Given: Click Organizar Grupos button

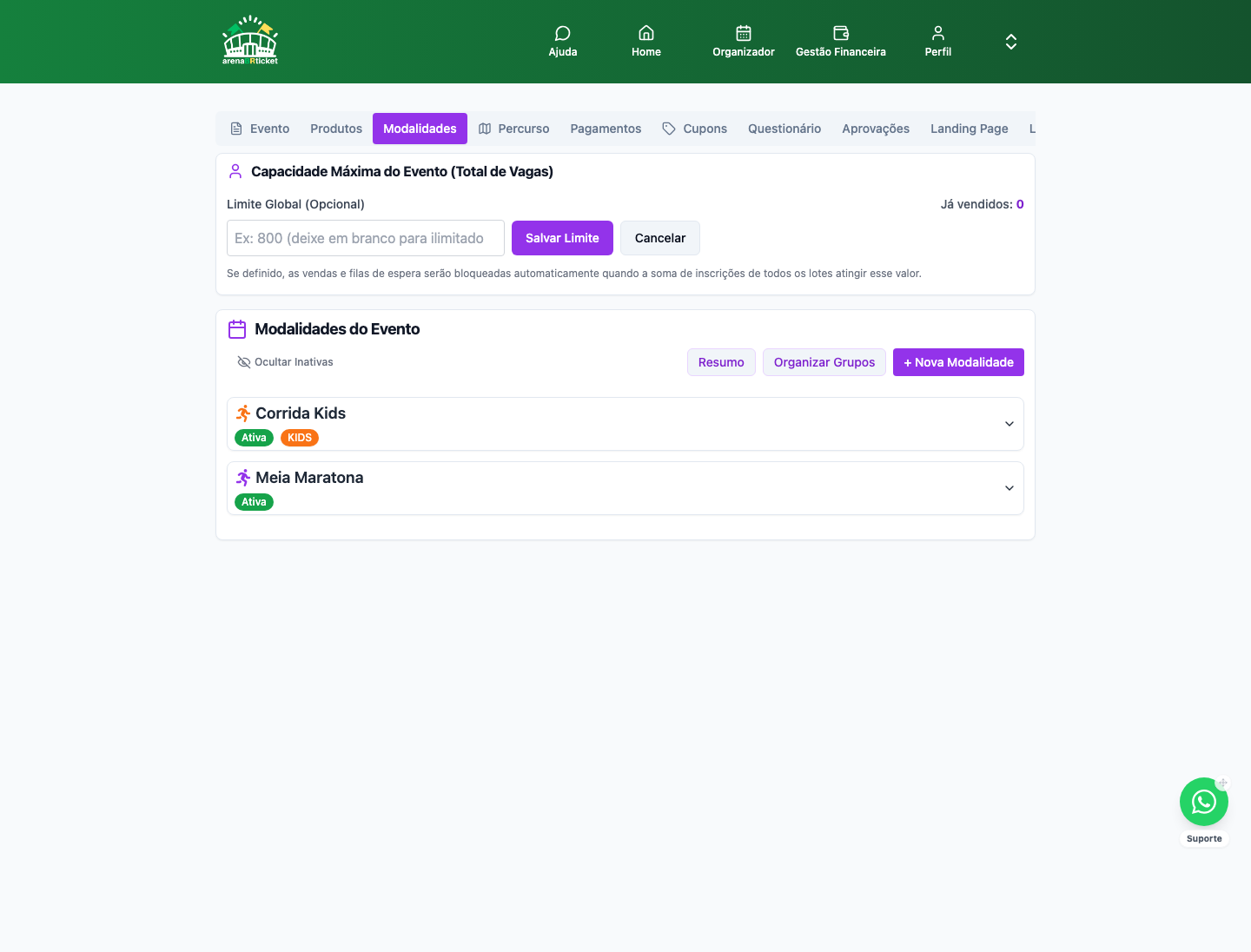Looking at the screenshot, I should (824, 362).
